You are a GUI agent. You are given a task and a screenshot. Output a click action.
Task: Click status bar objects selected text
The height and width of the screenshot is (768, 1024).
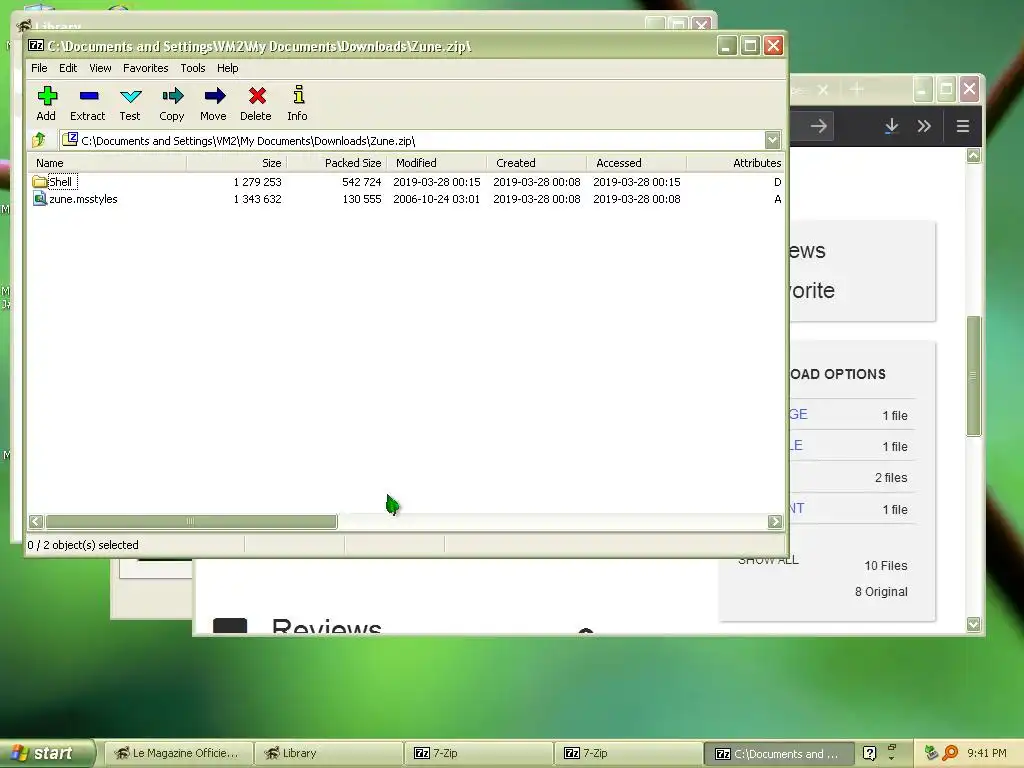pos(83,545)
